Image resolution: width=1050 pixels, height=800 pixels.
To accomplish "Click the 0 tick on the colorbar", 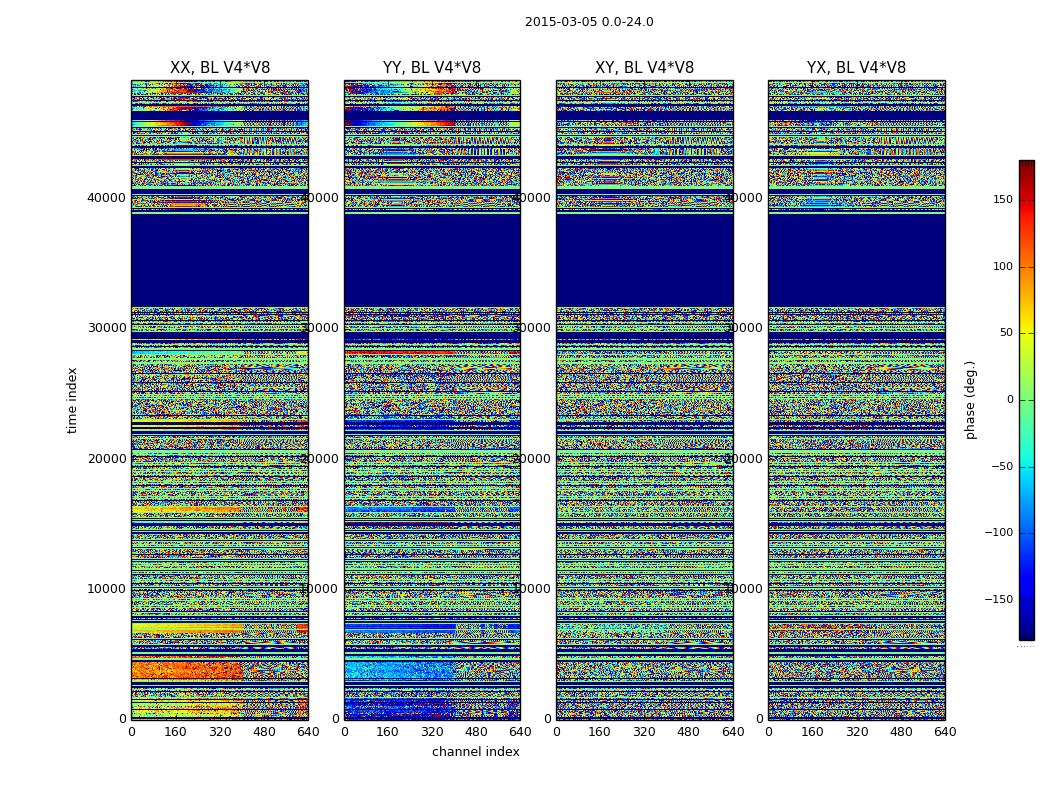I will pyautogui.click(x=1010, y=400).
